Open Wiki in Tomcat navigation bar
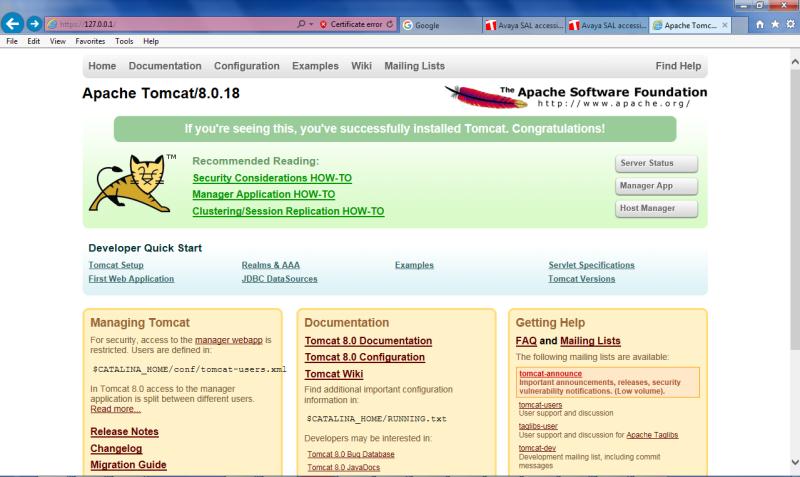 (361, 66)
